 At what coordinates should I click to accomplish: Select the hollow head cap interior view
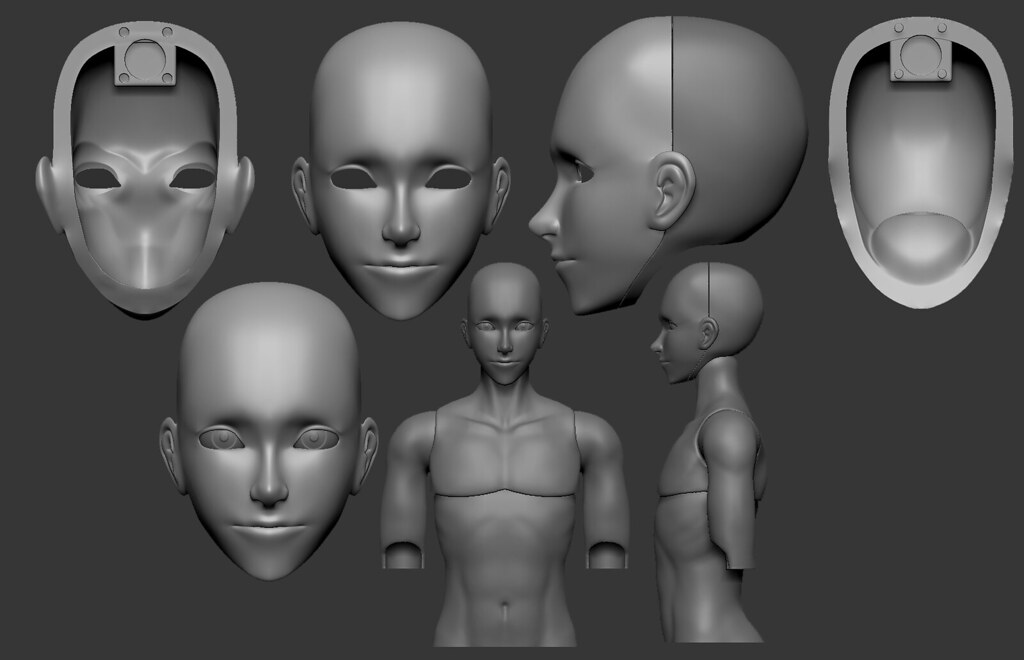click(x=921, y=163)
